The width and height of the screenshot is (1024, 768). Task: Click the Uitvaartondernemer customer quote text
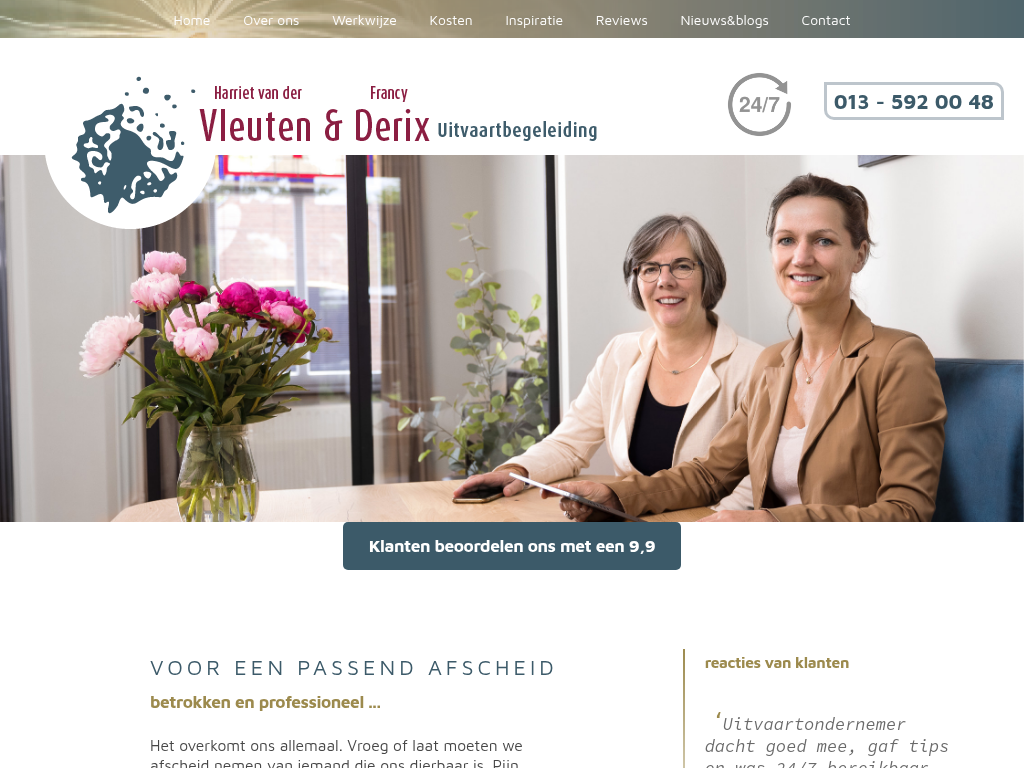tap(826, 742)
